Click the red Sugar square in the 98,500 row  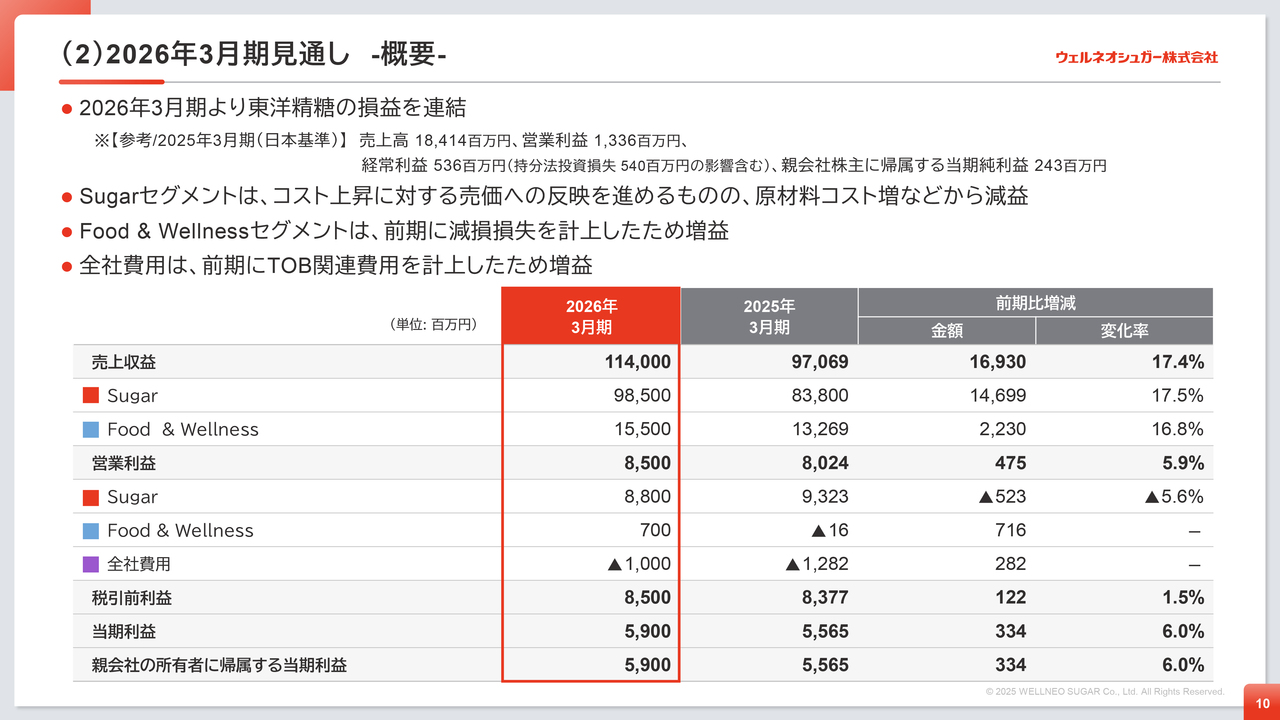pyautogui.click(x=90, y=396)
